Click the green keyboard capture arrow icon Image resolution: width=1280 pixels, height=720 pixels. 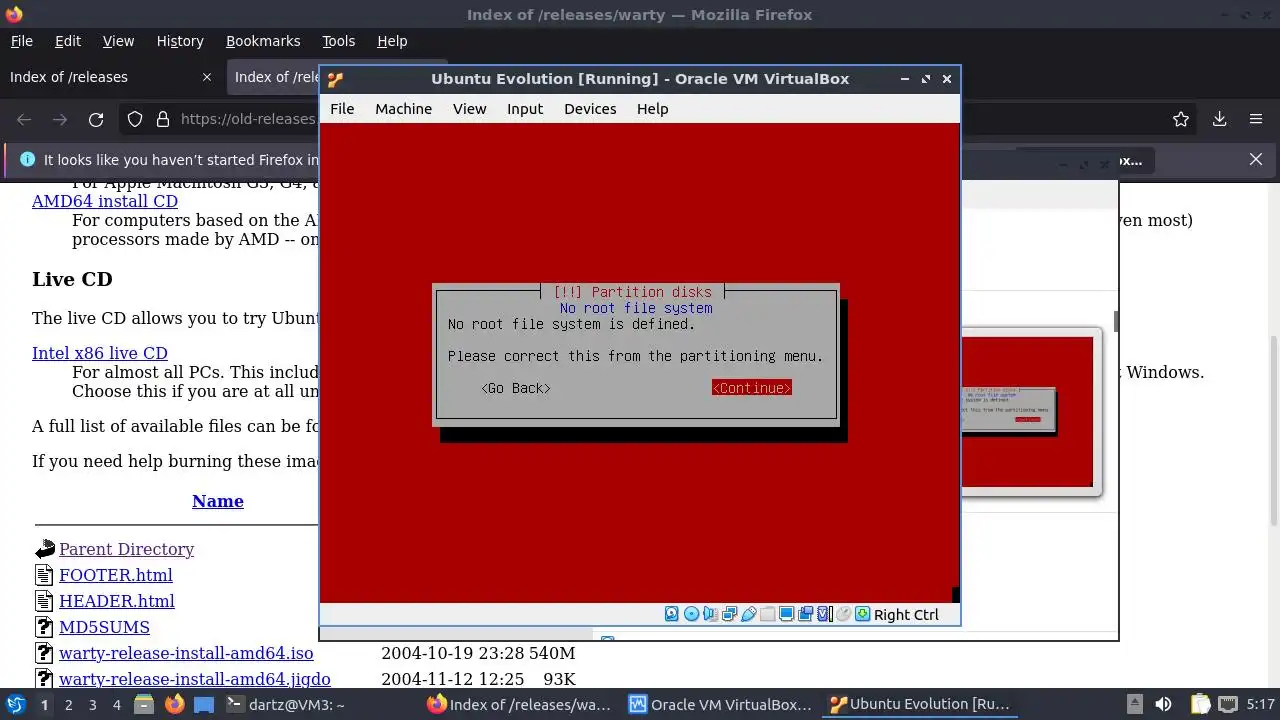point(863,614)
